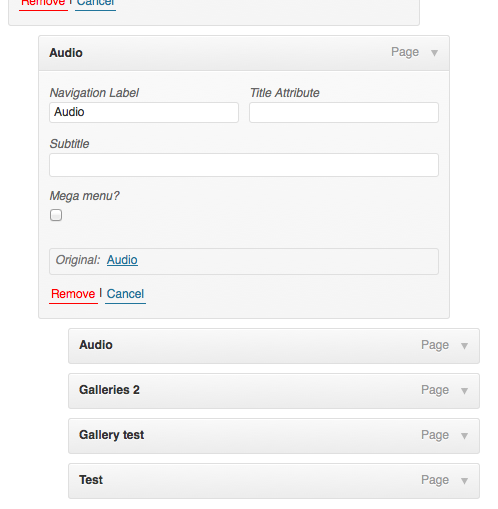Viewport: 498px width, 509px height.
Task: Select the Galleries 2 menu item
Action: click(x=274, y=391)
